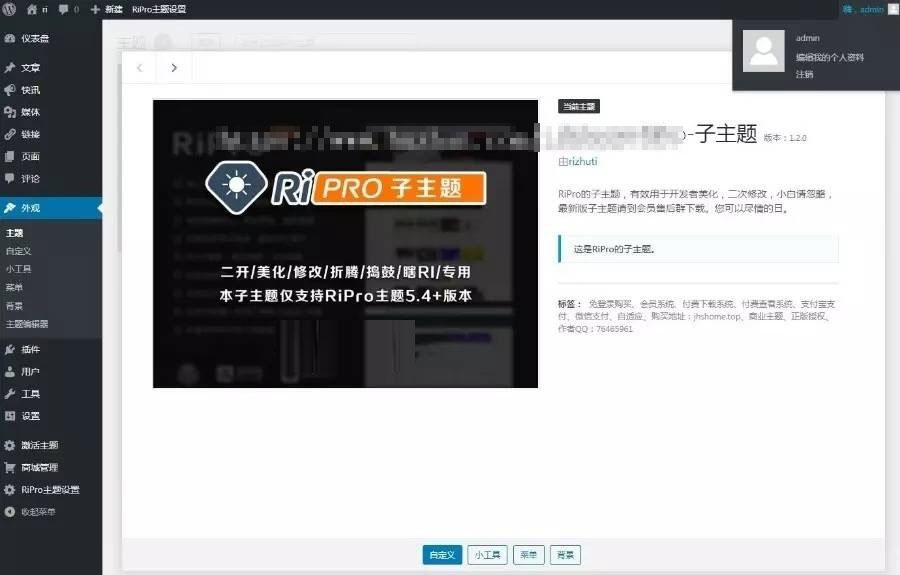Show previous theme with left arrow

tap(139, 68)
